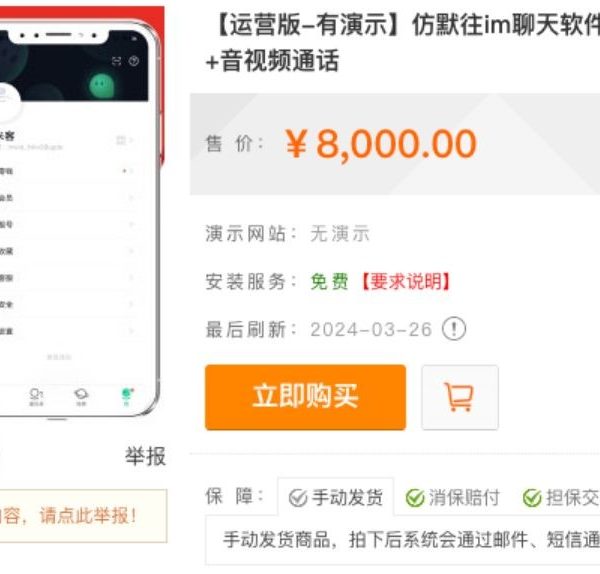Select the 消保赔付 guarantee tab

click(x=453, y=497)
